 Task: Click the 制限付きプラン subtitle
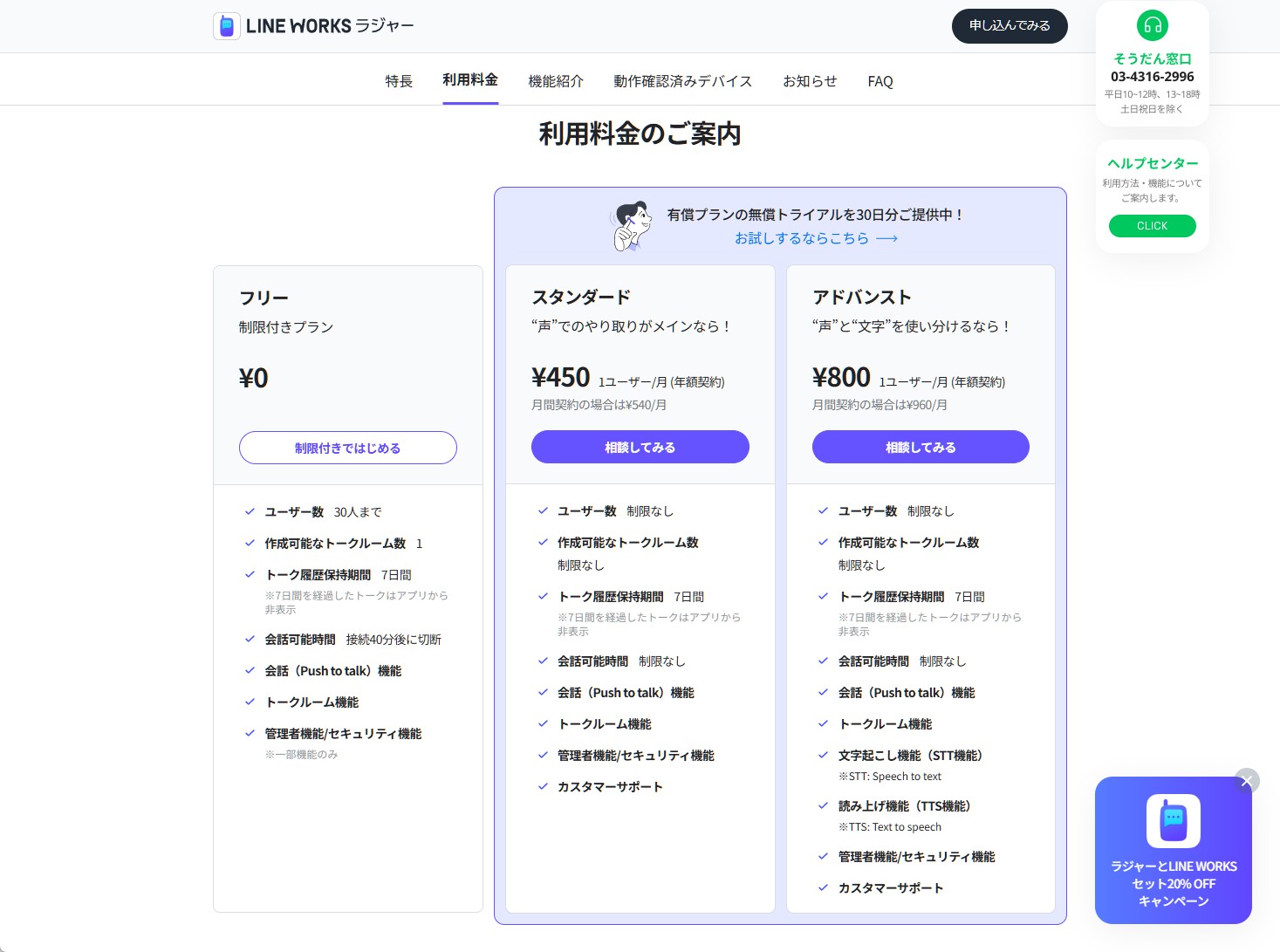coord(286,327)
